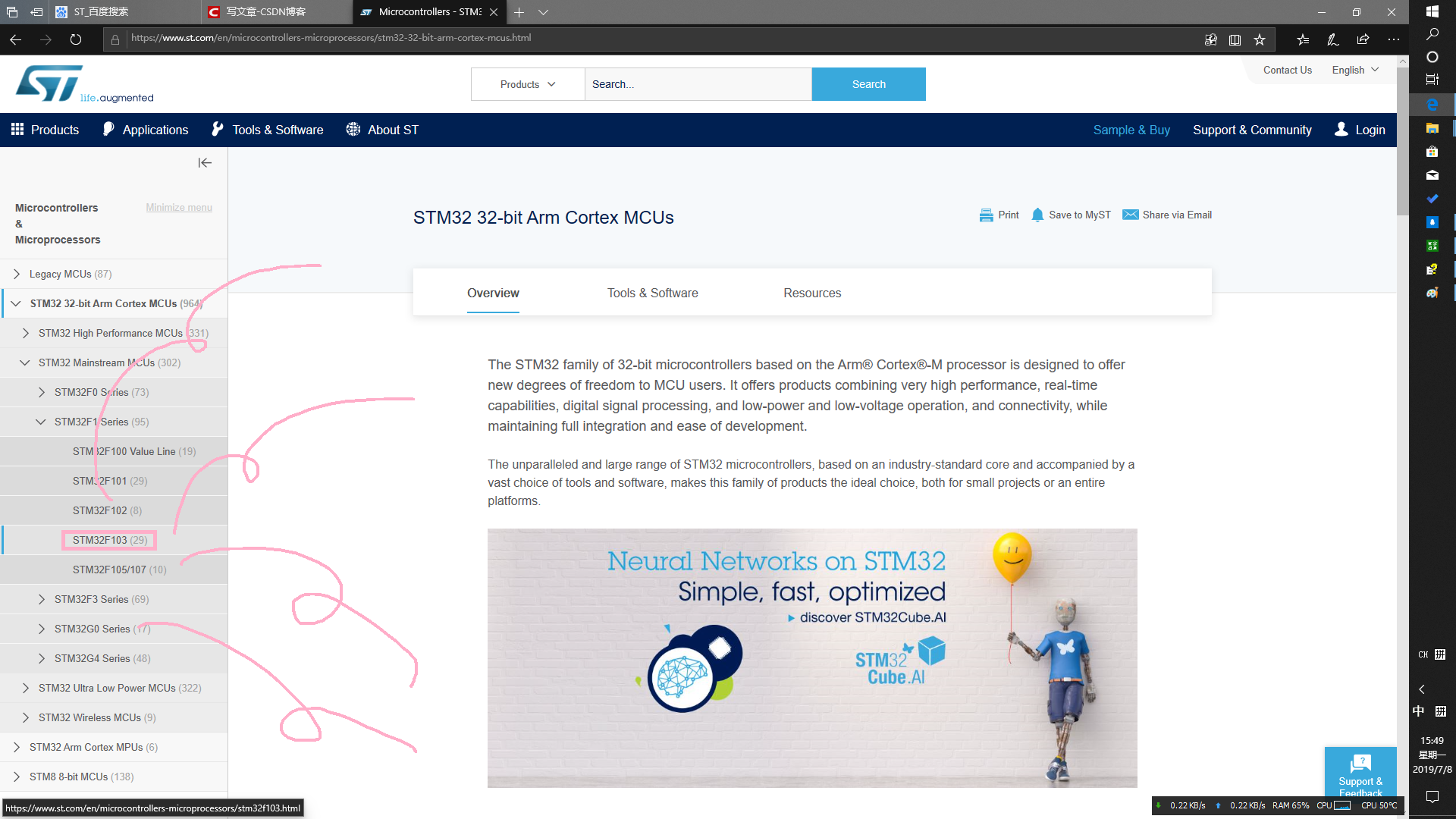Click the Share via Email envelope icon

pyautogui.click(x=1130, y=215)
